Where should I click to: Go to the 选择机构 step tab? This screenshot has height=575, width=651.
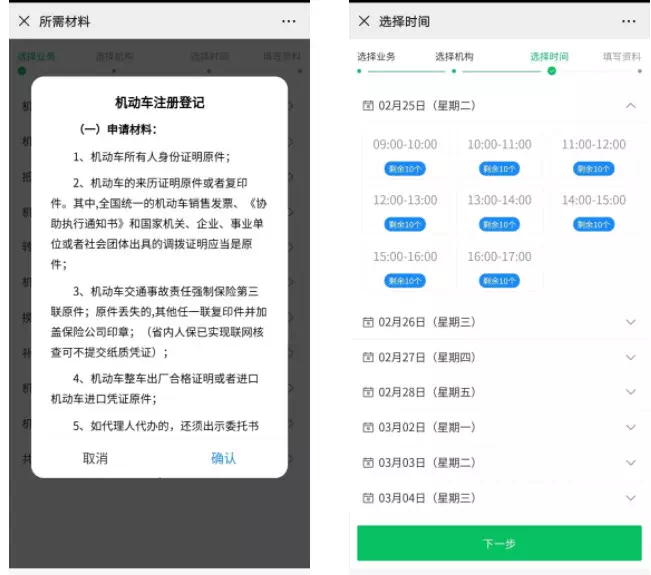click(454, 57)
